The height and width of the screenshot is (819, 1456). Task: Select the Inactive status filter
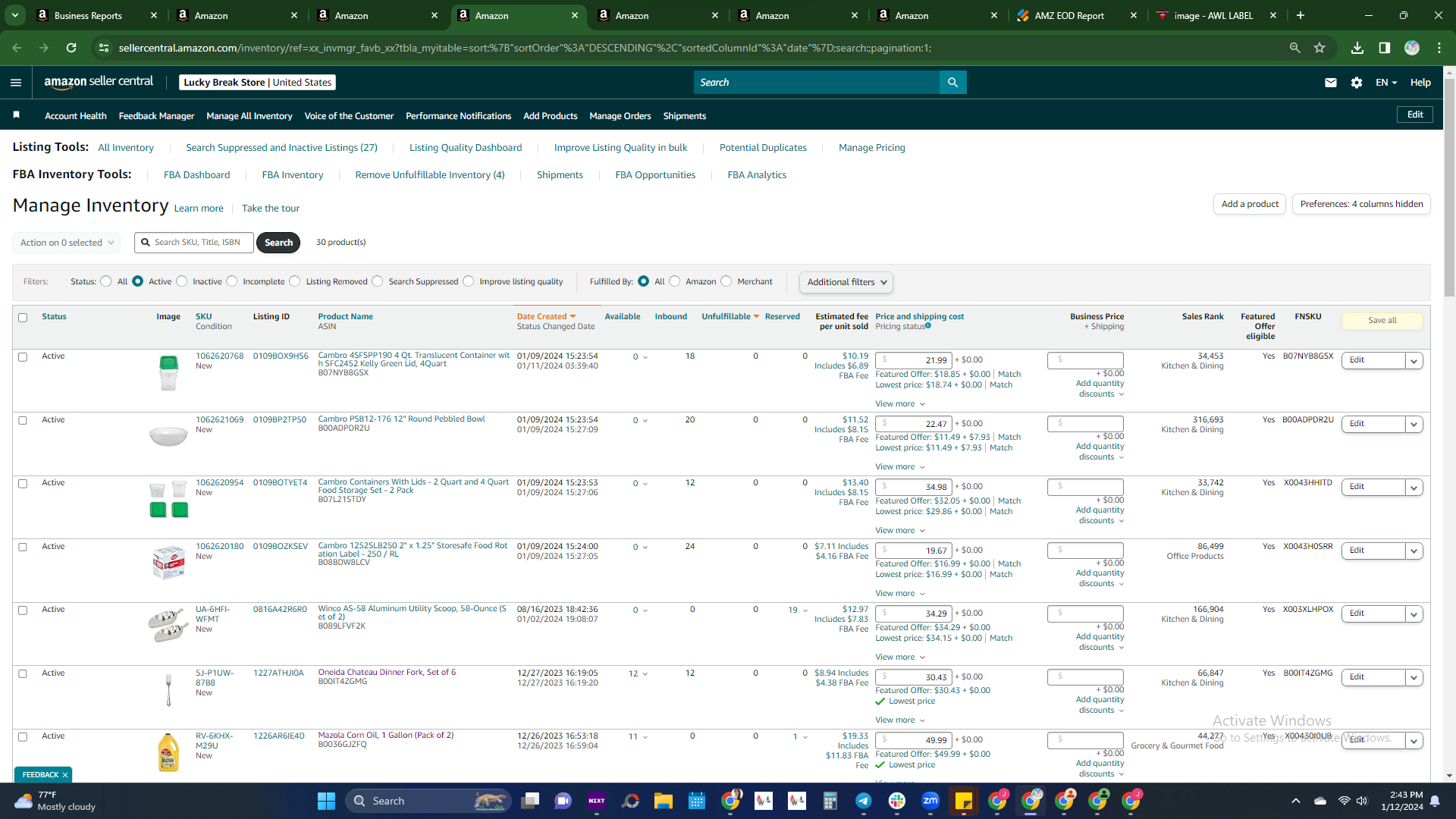pos(182,281)
